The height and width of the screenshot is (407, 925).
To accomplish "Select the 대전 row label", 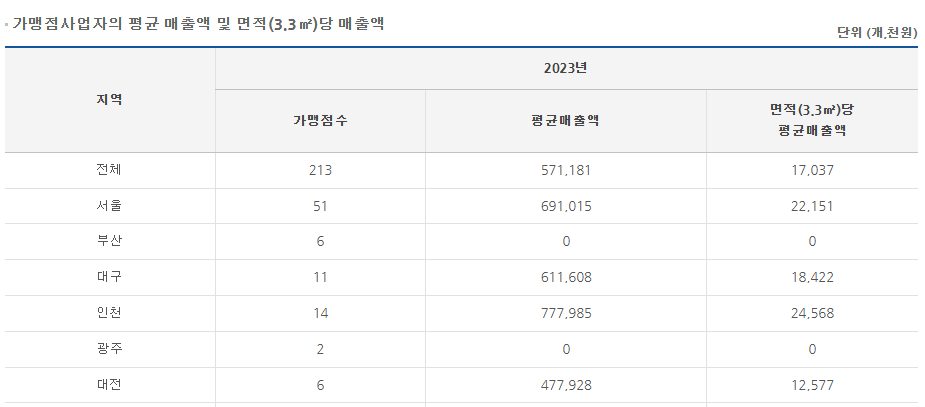I will click(x=110, y=385).
